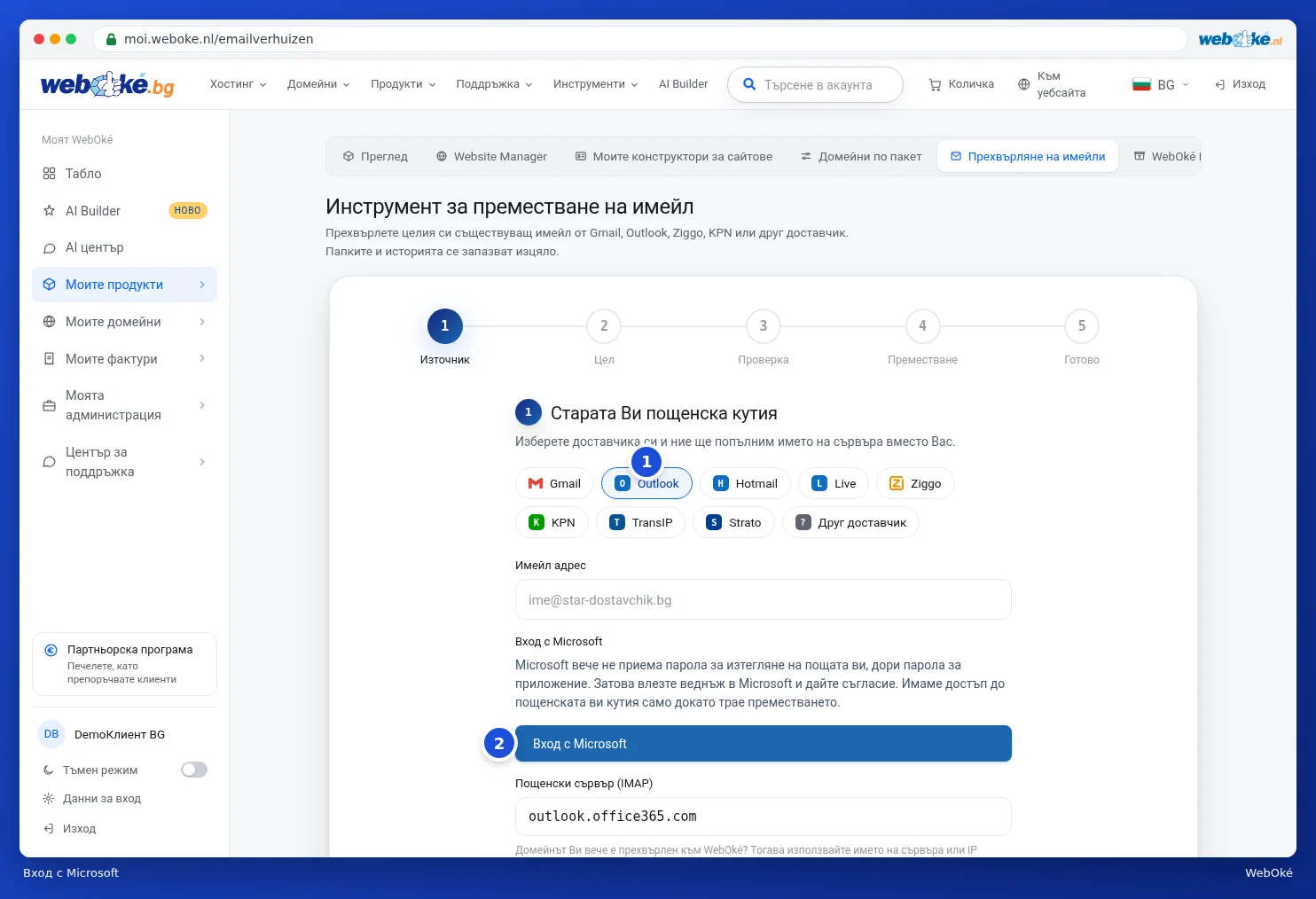
Task: Open the Домейни по пакет tab
Action: point(861,157)
